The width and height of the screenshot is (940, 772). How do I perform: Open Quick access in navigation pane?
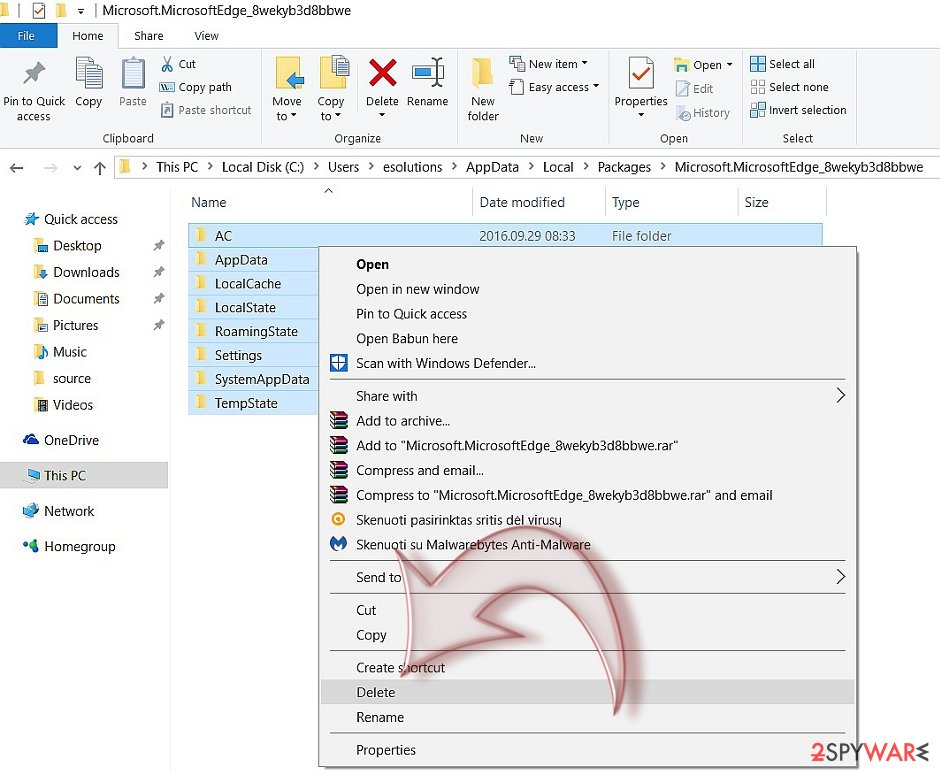click(70, 219)
